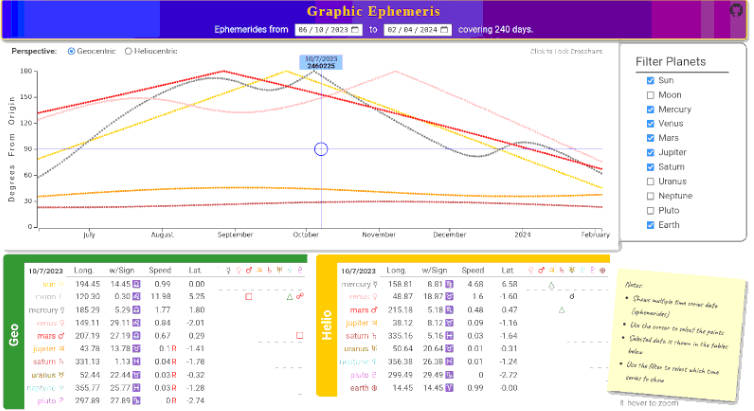The width and height of the screenshot is (754, 411).
Task: Click the green triangle aspect in Helio Mercury row
Action: click(561, 310)
